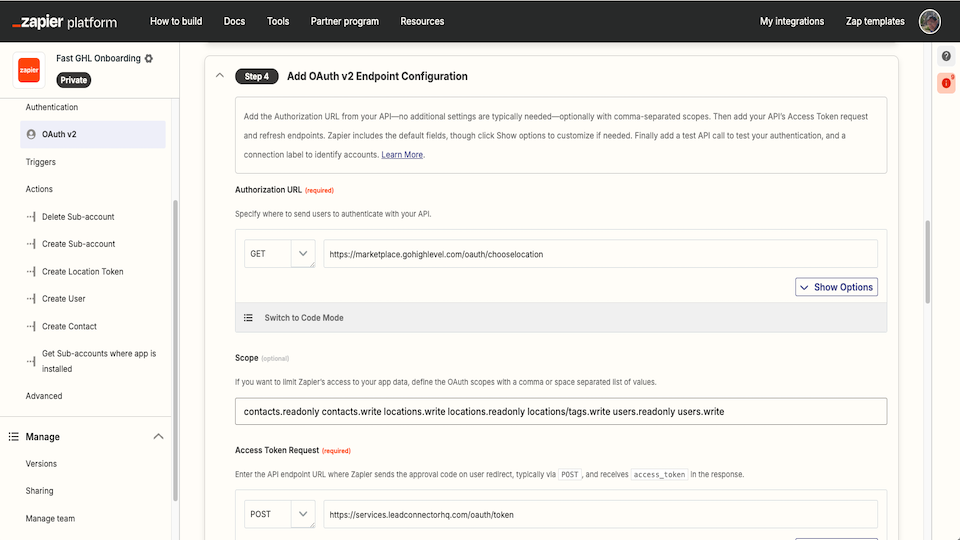
Task: Click the Learn More link
Action: pos(402,155)
